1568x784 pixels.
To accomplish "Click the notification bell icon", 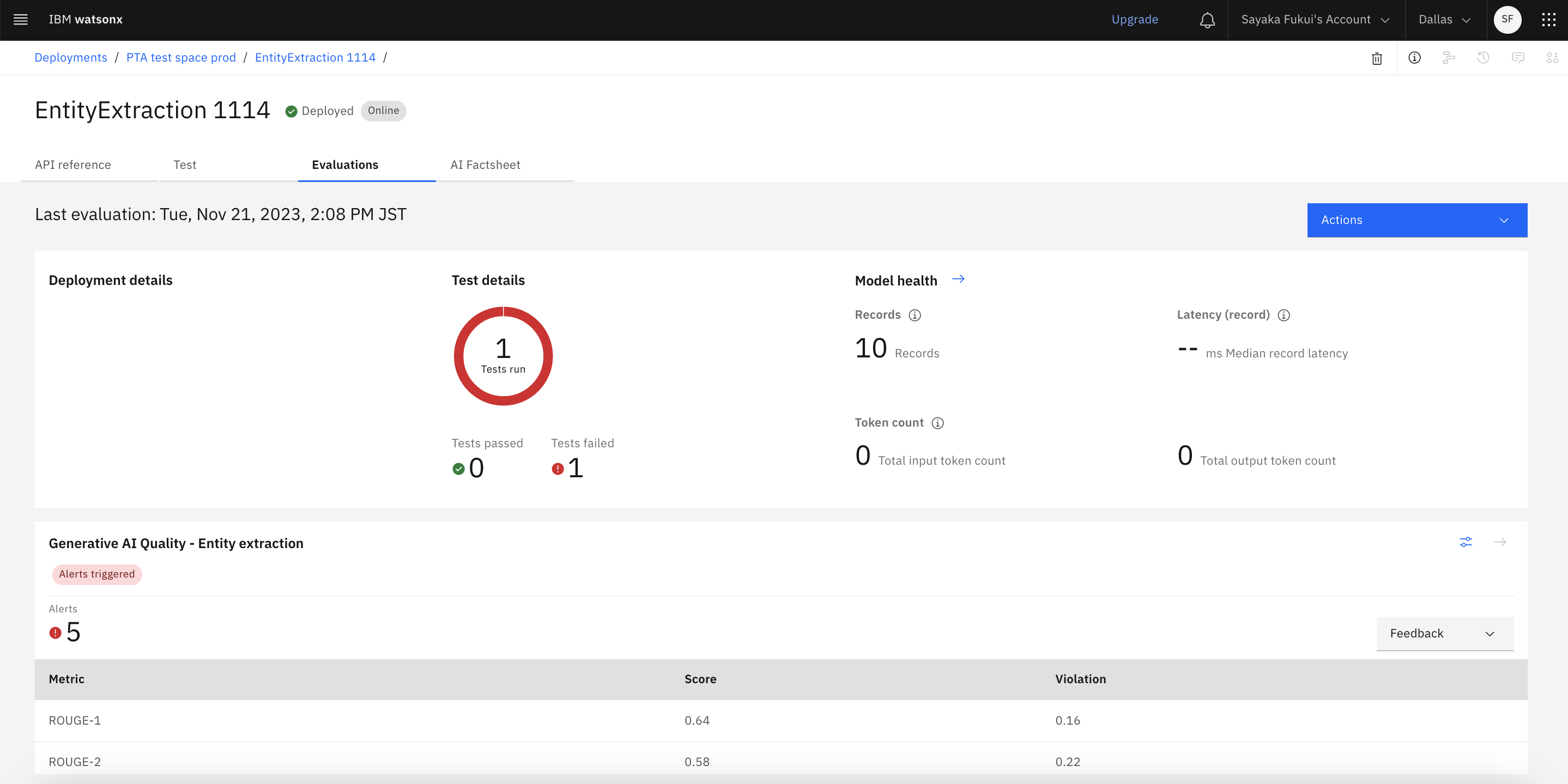I will pos(1207,20).
